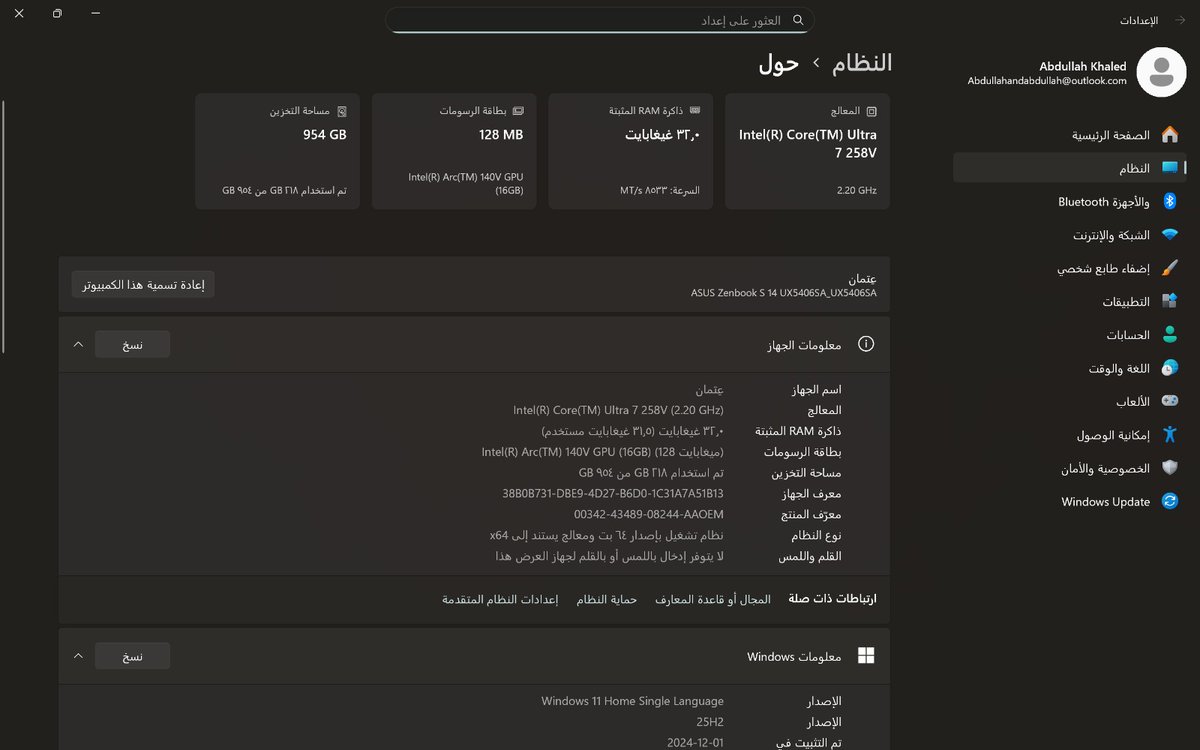Click the search magnifier icon
This screenshot has width=1200, height=750.
click(x=798, y=20)
